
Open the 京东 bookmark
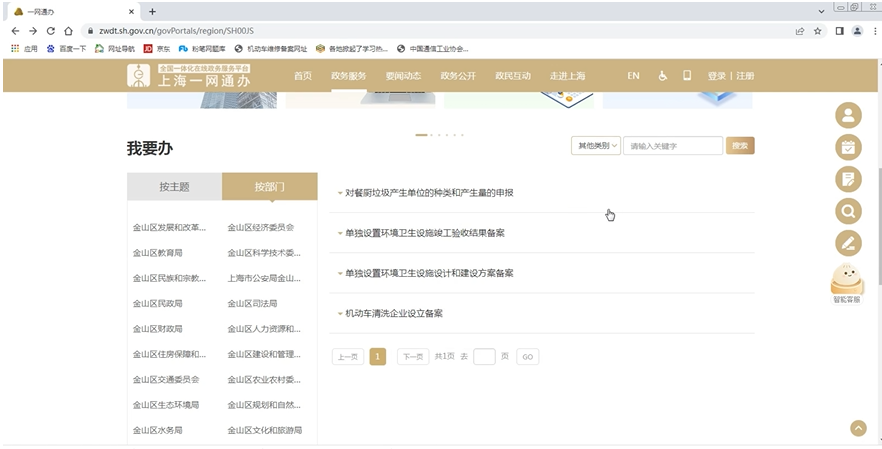click(157, 49)
